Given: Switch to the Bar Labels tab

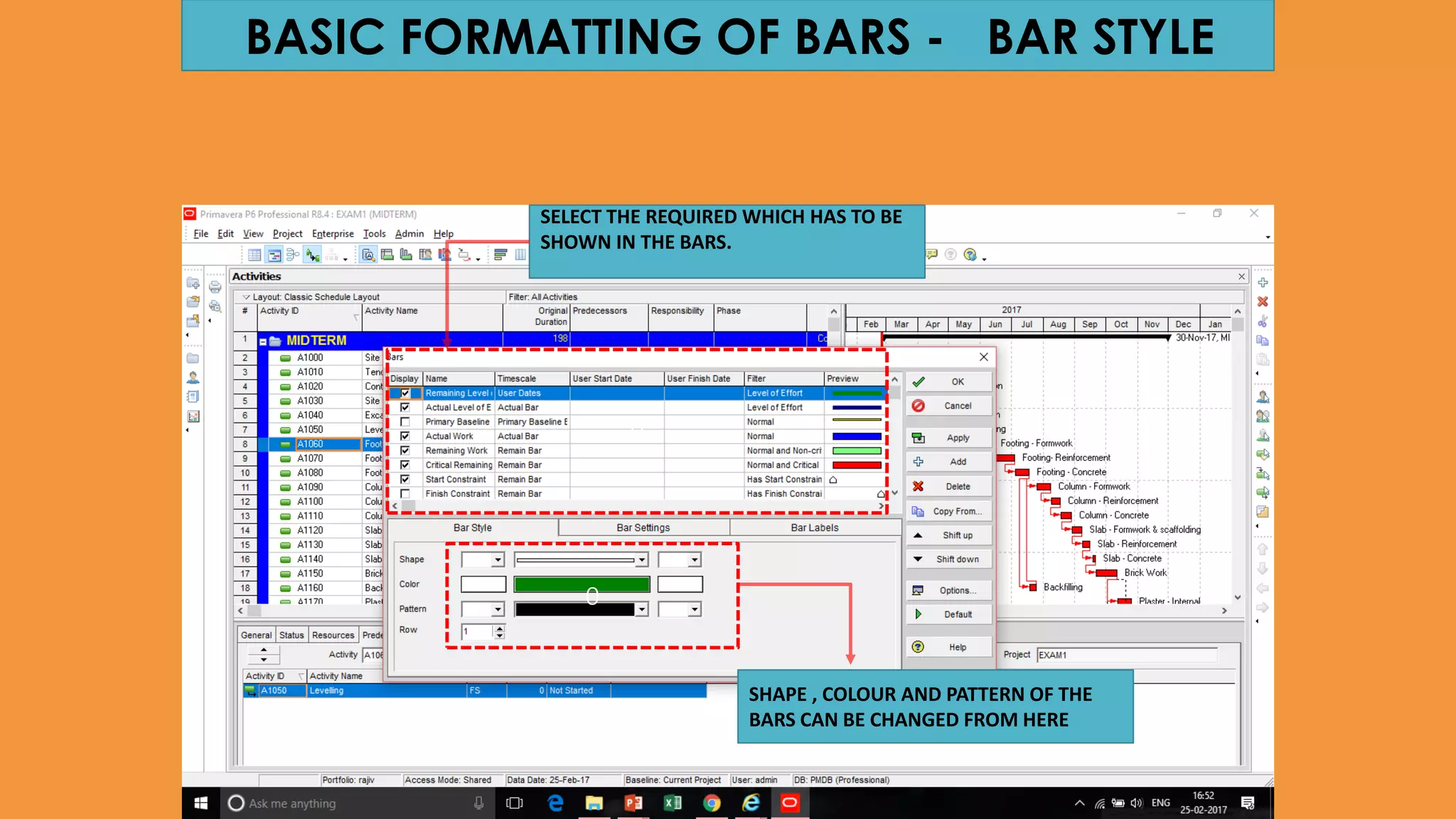Looking at the screenshot, I should click(814, 528).
